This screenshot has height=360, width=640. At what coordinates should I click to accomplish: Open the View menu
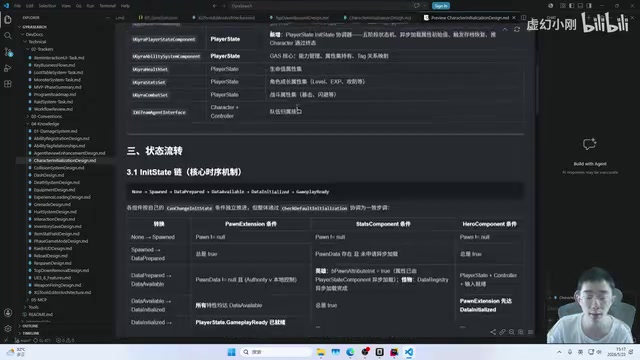point(66,6)
